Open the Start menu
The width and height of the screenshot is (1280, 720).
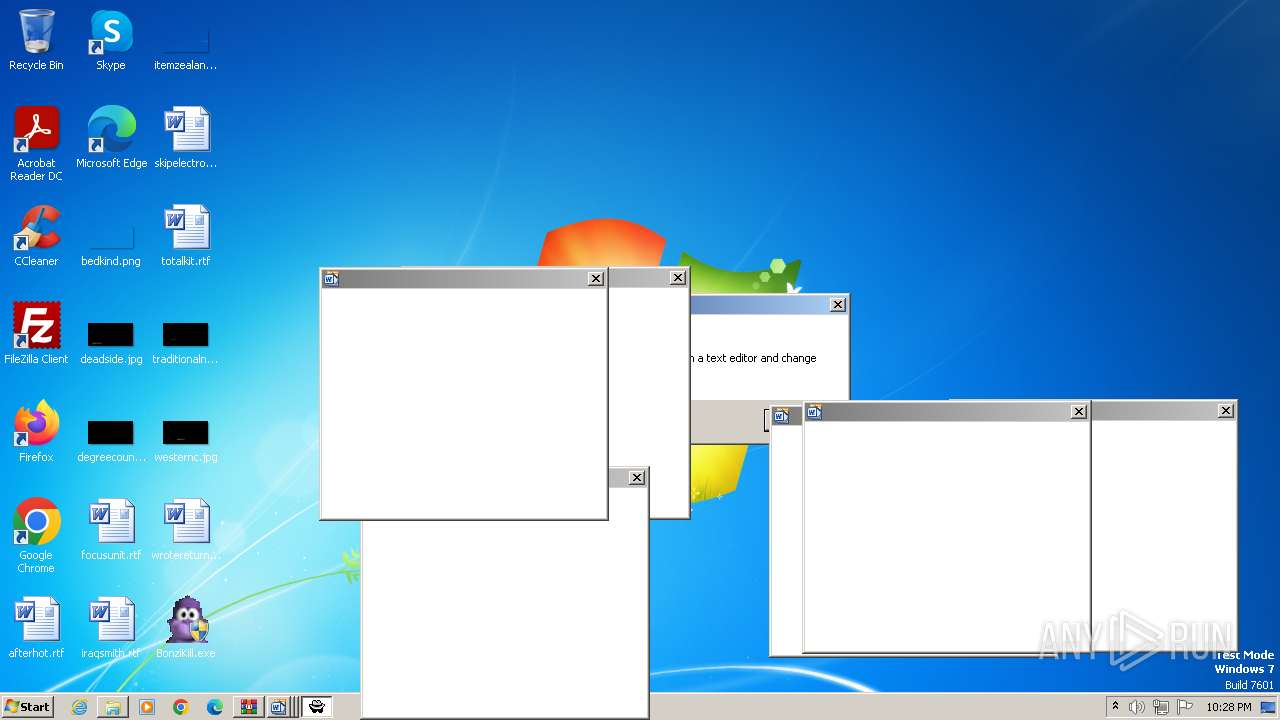27,707
